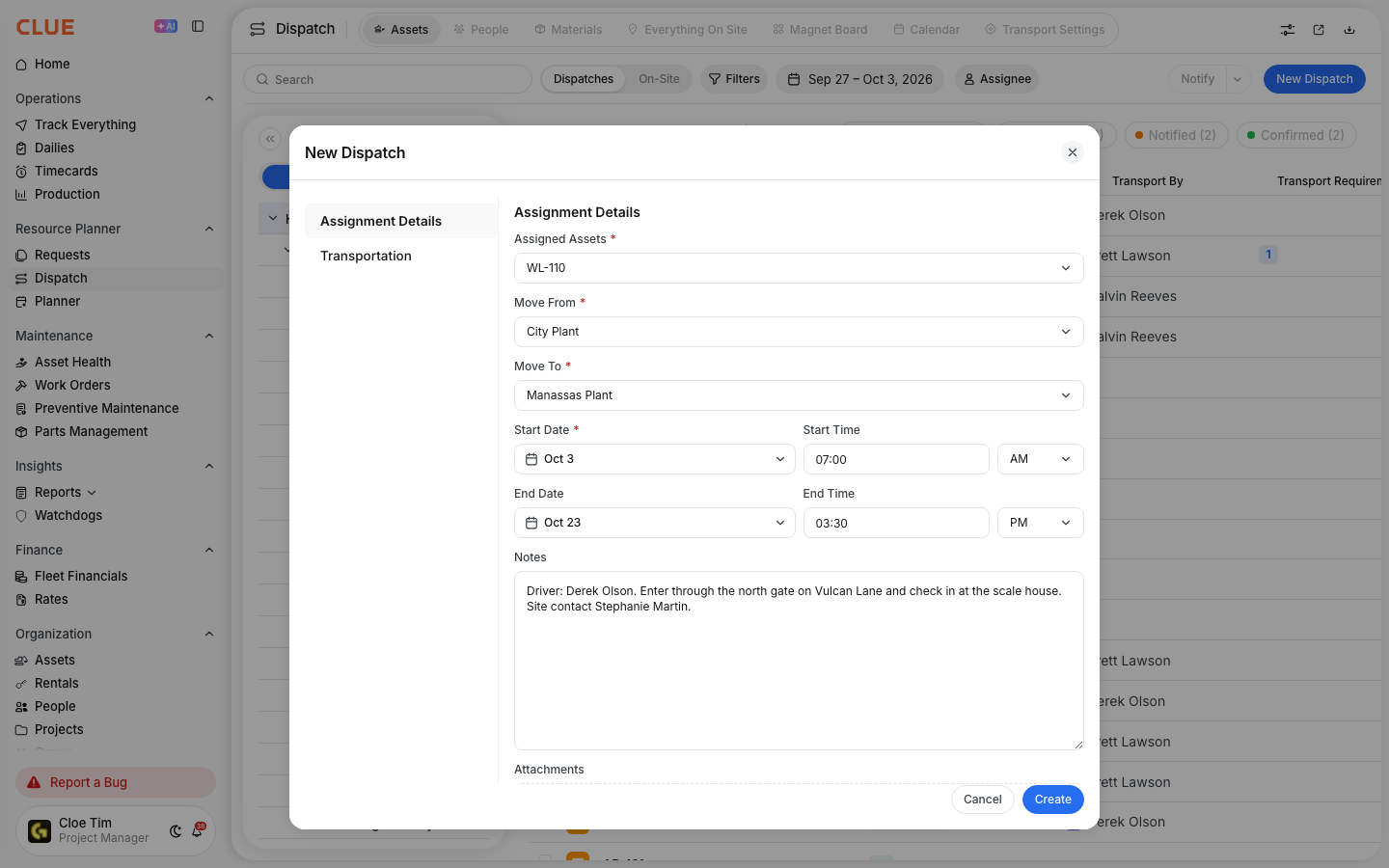Open the Filters button
1389x868 pixels.
pos(734,79)
